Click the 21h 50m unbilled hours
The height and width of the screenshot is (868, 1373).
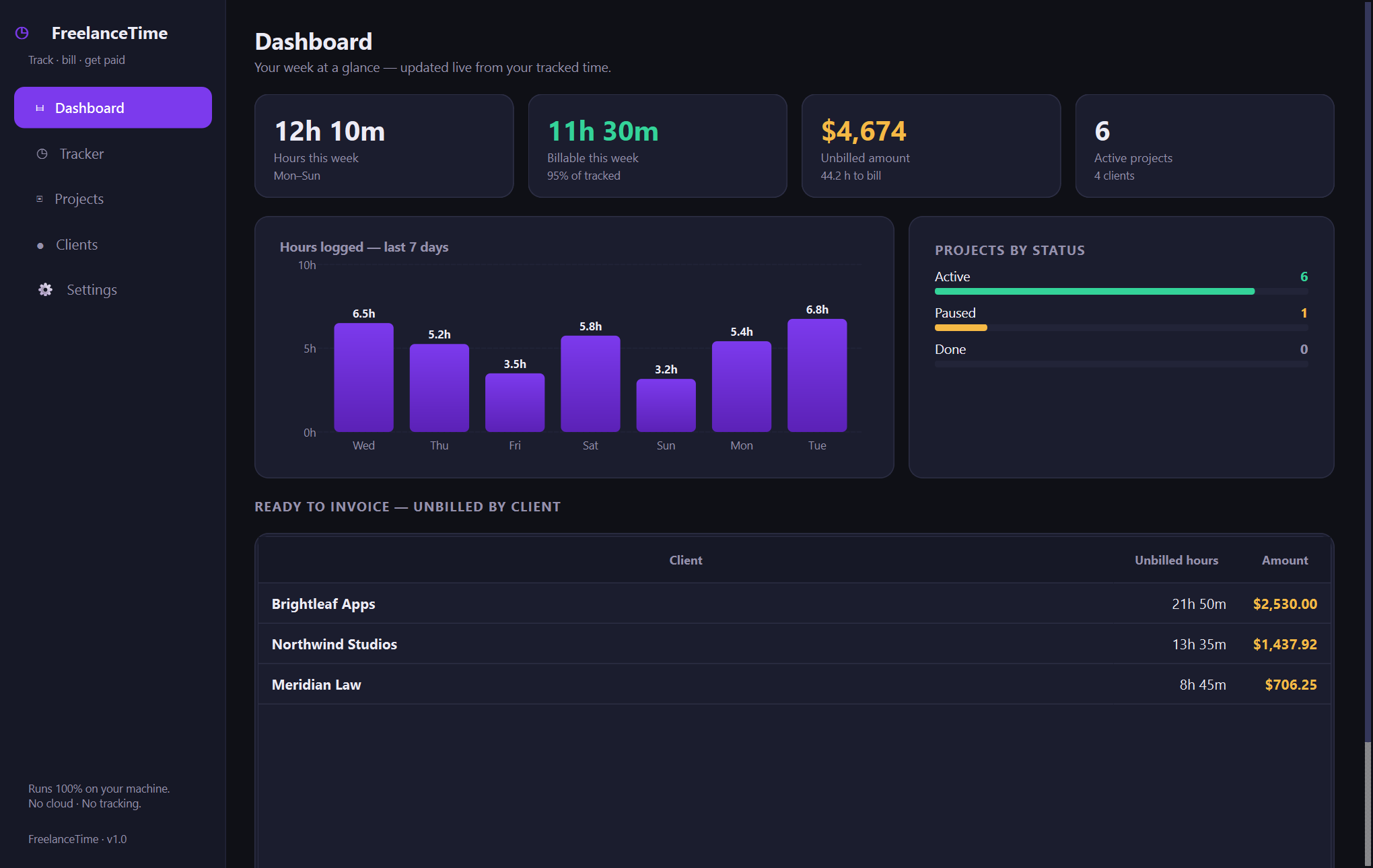coord(1199,604)
